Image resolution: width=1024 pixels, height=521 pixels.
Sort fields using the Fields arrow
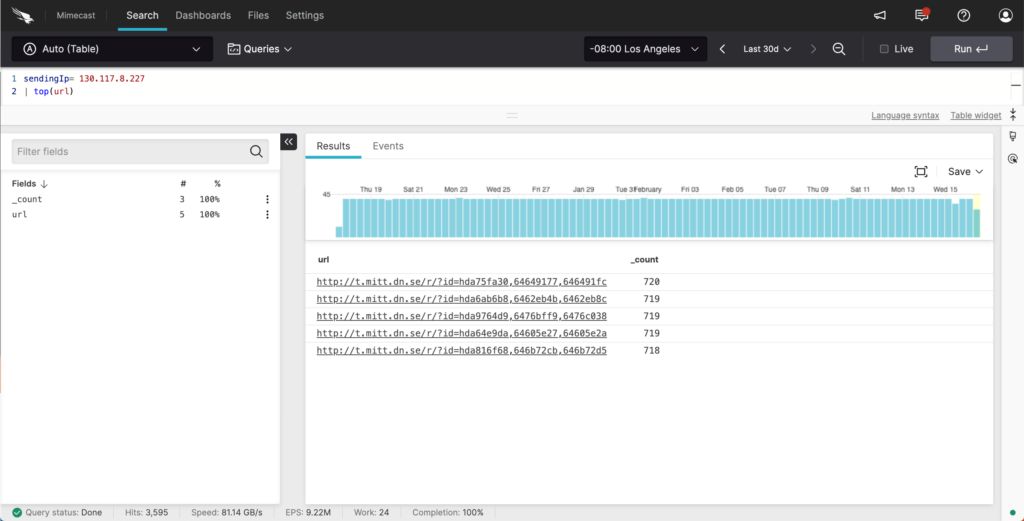[x=44, y=184]
